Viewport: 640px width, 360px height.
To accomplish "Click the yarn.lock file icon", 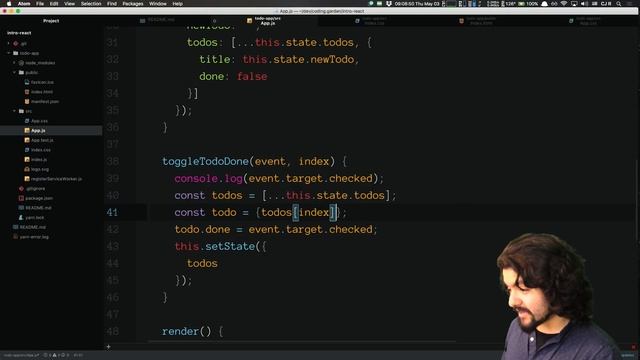I will click(21, 218).
